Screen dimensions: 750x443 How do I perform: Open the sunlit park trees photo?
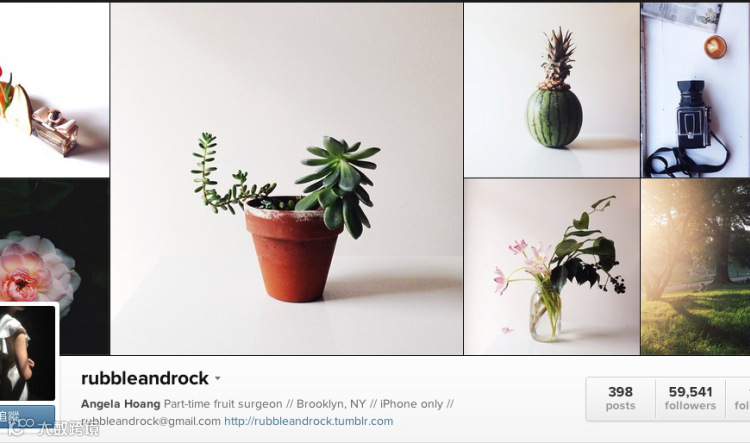tap(695, 267)
